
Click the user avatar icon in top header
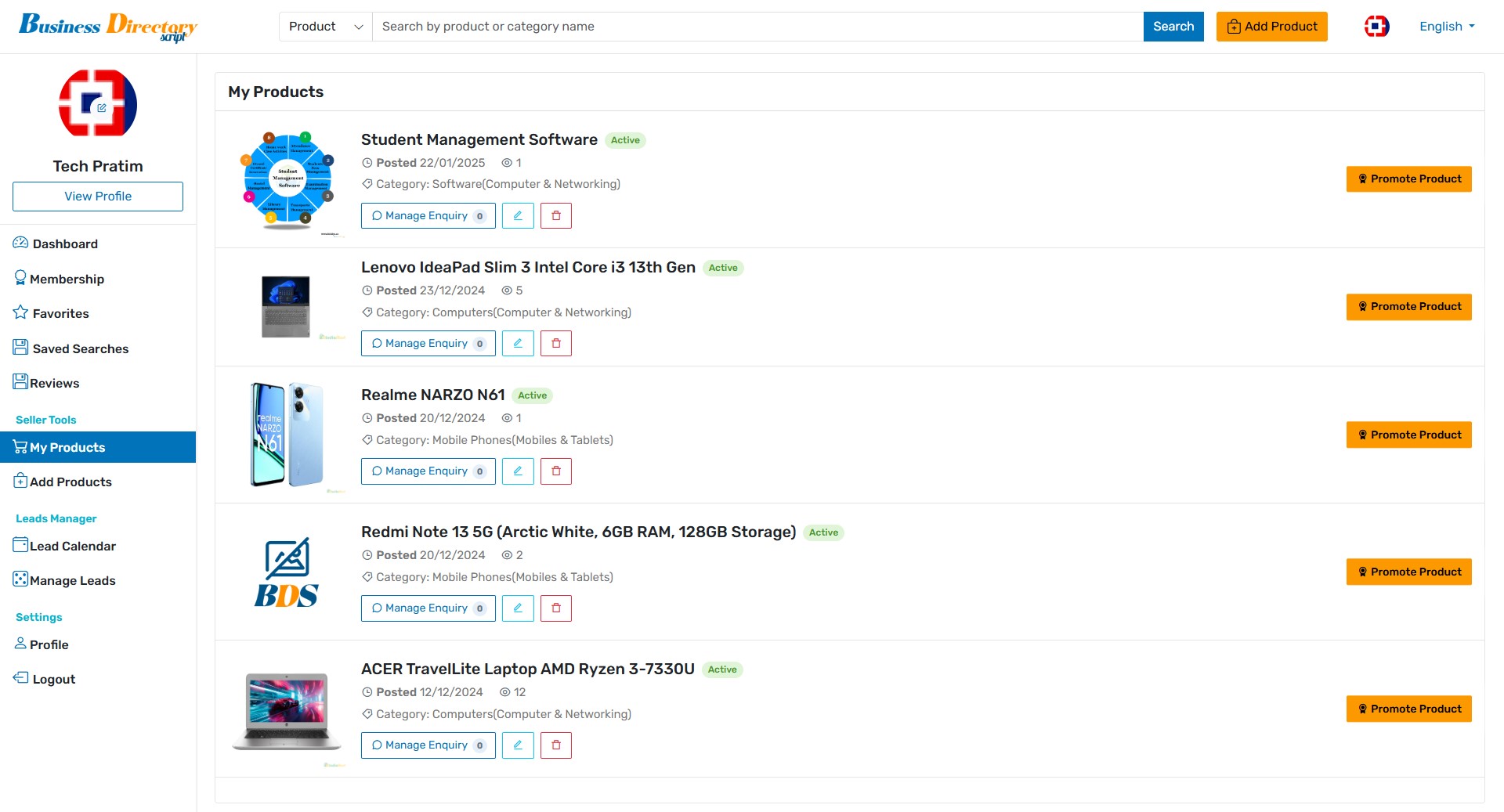click(1376, 27)
